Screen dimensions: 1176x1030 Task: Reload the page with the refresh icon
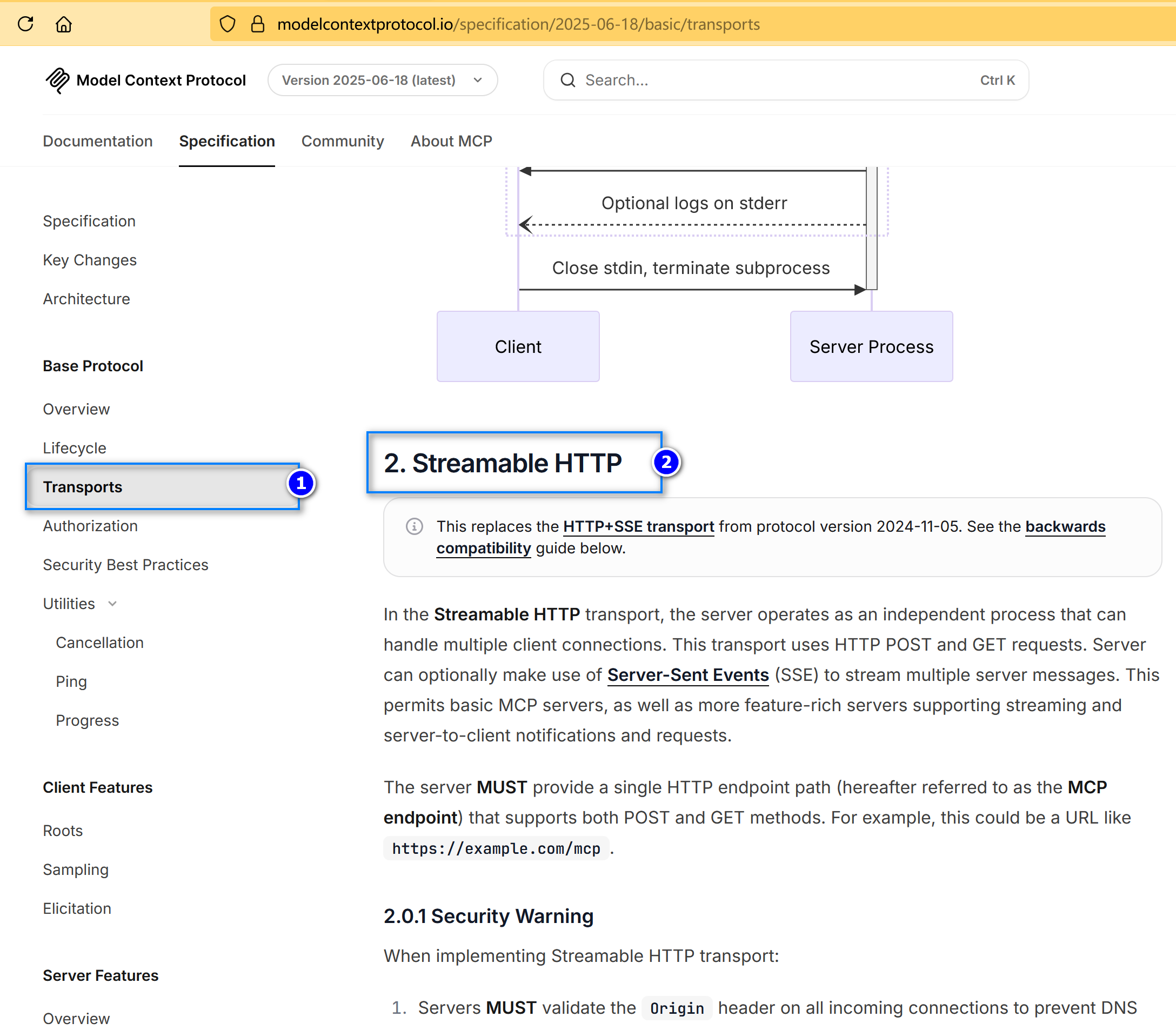point(26,24)
